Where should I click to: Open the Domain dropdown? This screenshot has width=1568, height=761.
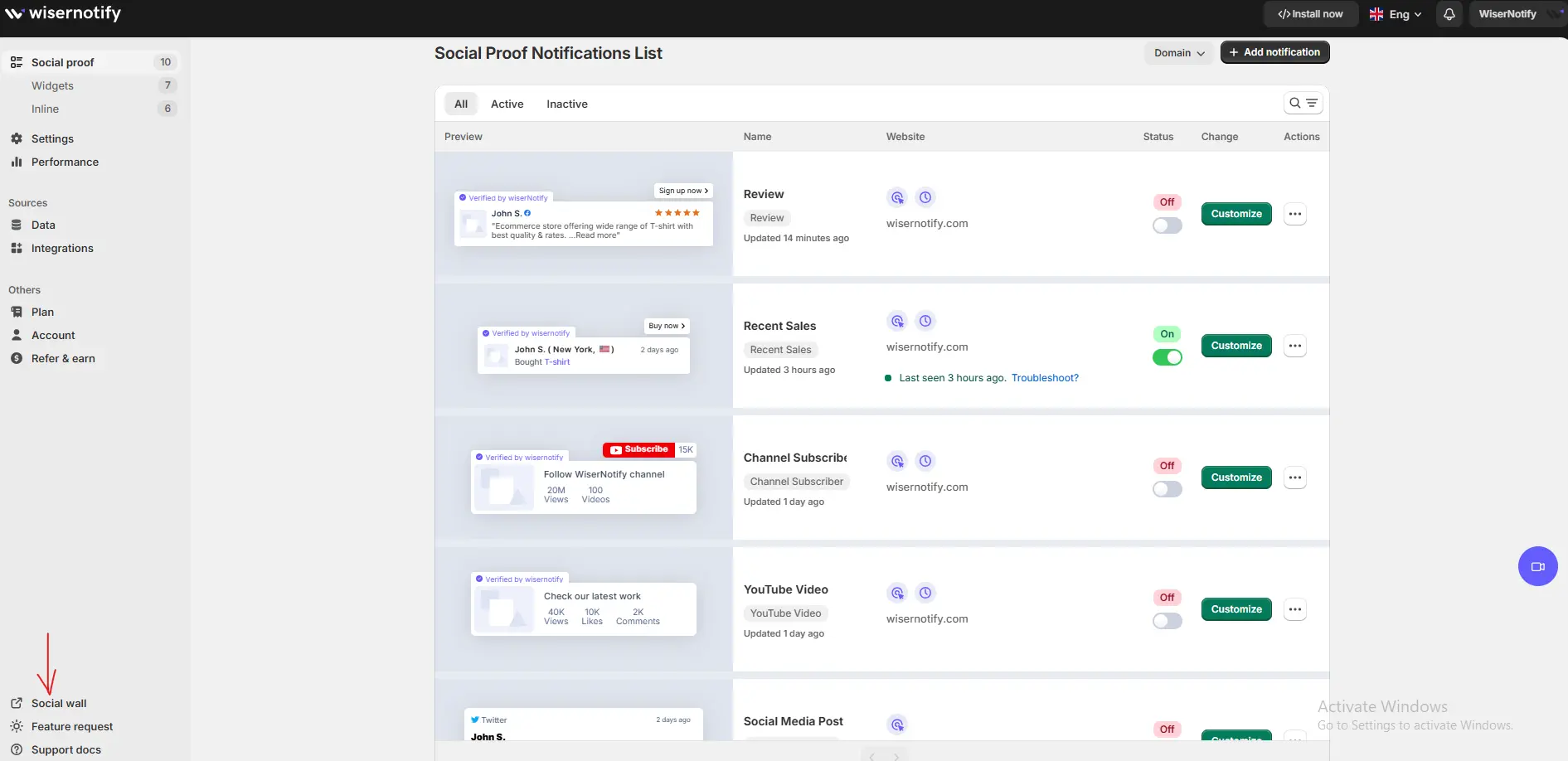click(x=1179, y=52)
